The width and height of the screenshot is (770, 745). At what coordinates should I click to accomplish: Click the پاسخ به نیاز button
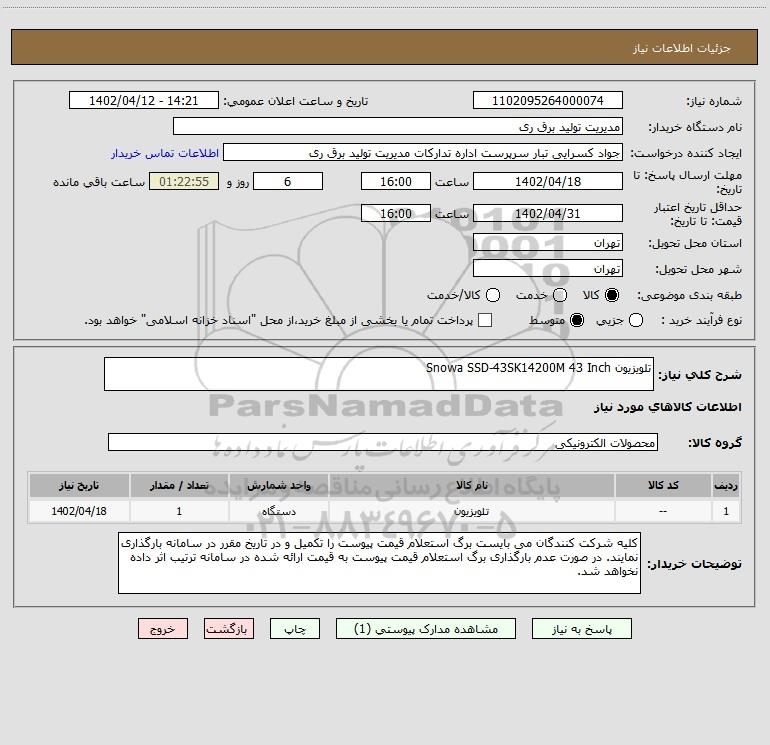click(581, 629)
